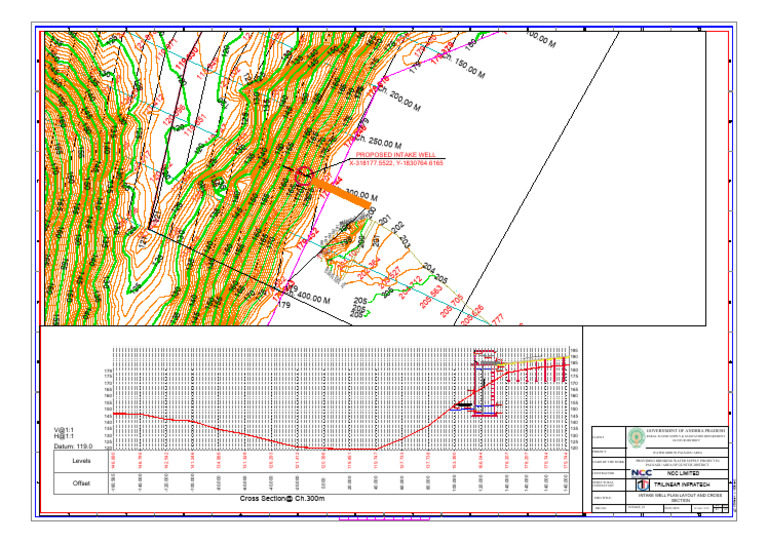Click the intake well structure in cross section
The width and height of the screenshot is (768, 543).
[x=485, y=383]
